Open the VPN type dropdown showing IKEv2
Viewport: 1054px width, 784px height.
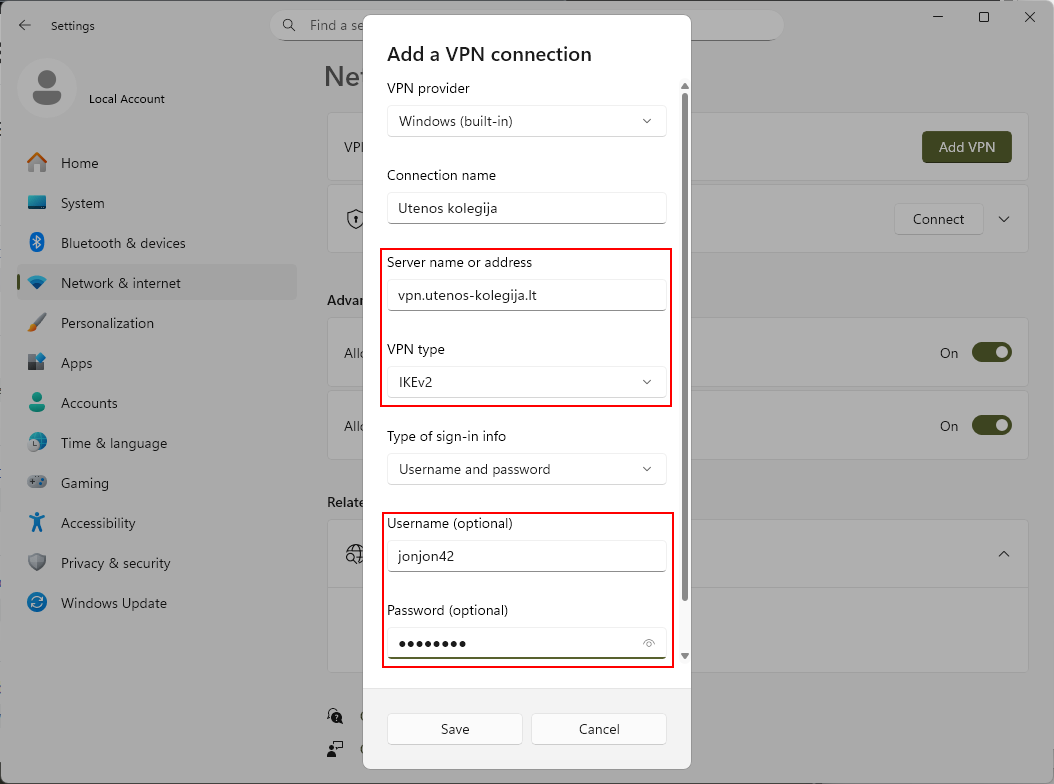526,382
